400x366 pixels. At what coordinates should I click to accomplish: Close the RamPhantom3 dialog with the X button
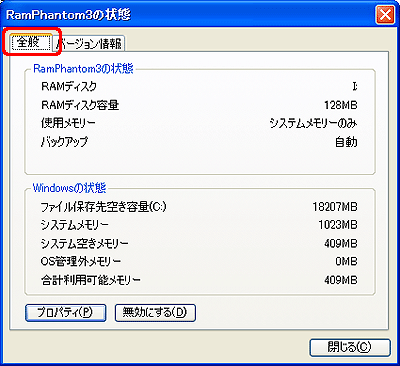click(x=385, y=15)
